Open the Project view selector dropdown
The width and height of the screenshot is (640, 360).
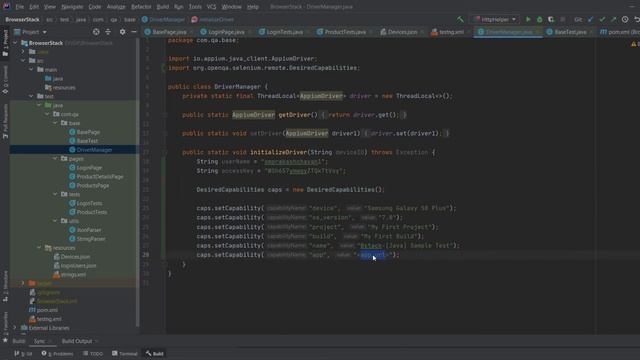[31, 32]
